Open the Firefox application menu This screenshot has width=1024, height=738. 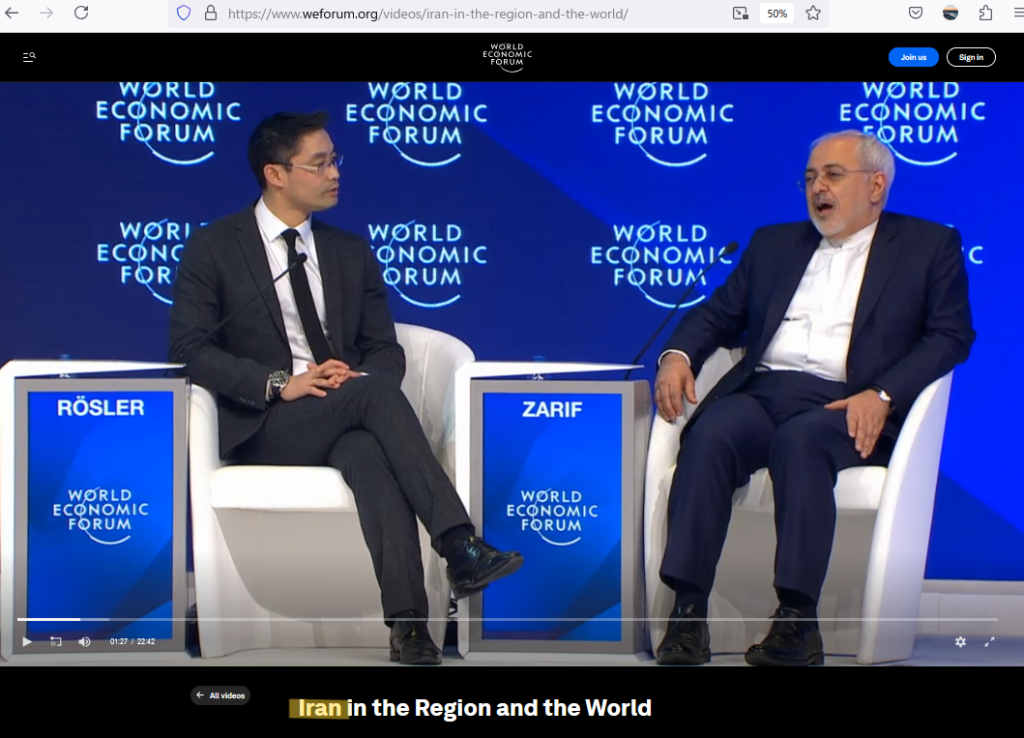1017,13
